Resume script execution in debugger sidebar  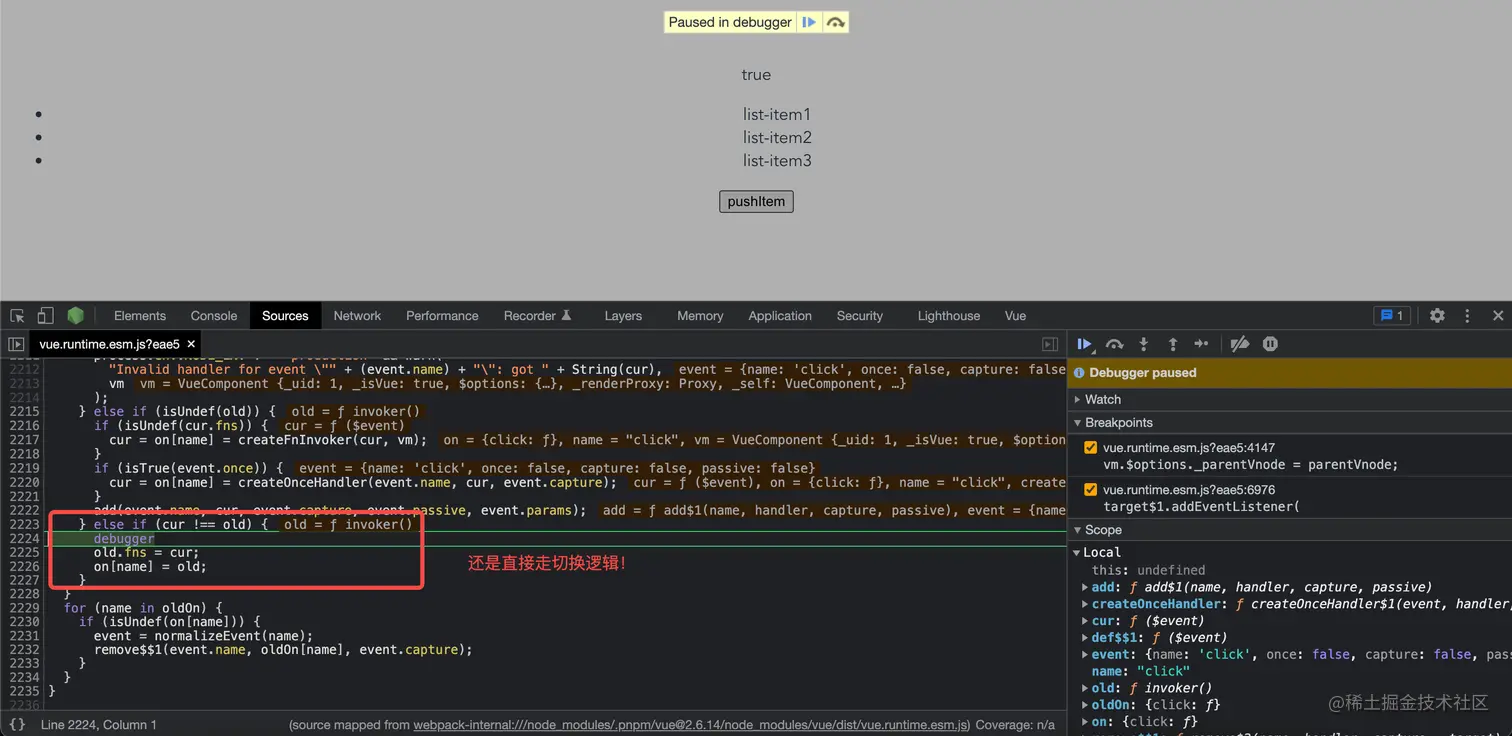(1084, 344)
